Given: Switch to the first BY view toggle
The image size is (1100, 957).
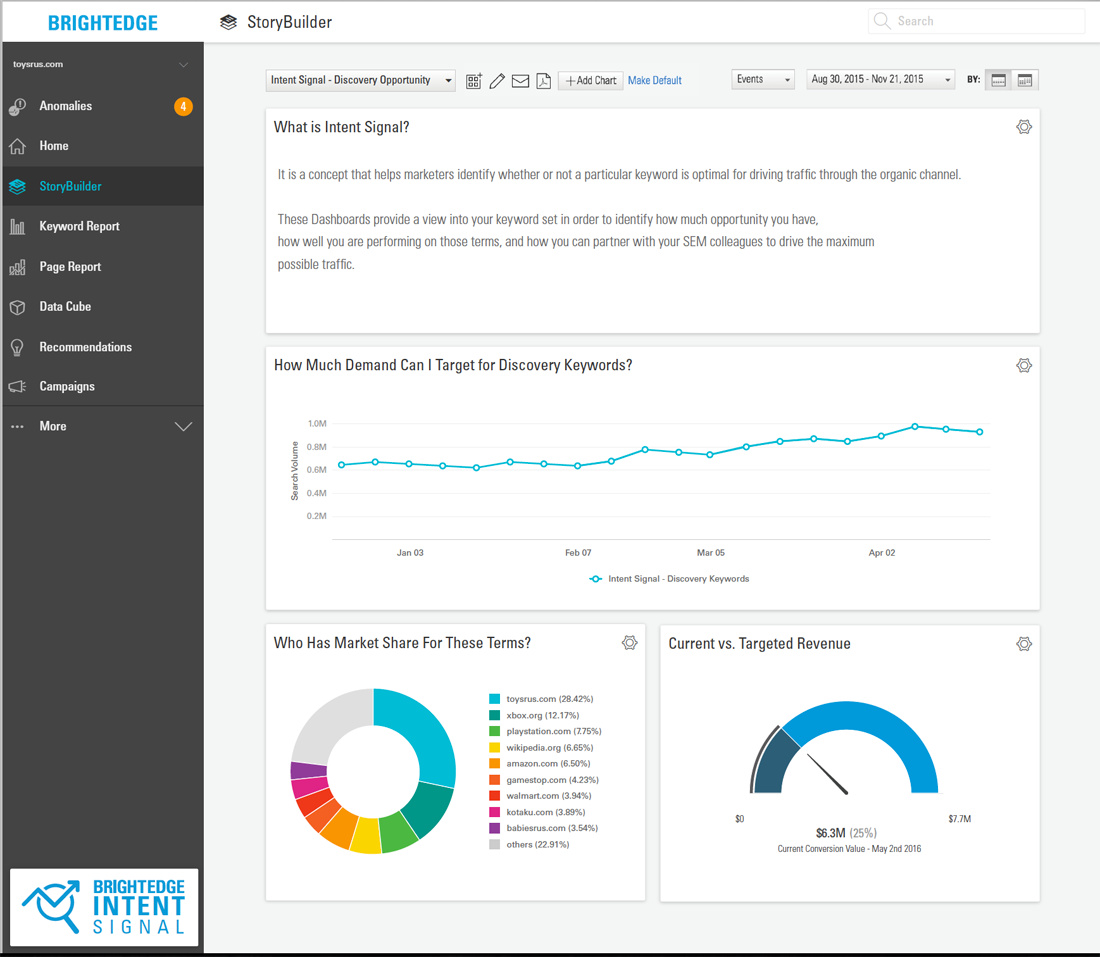Looking at the screenshot, I should (x=998, y=80).
